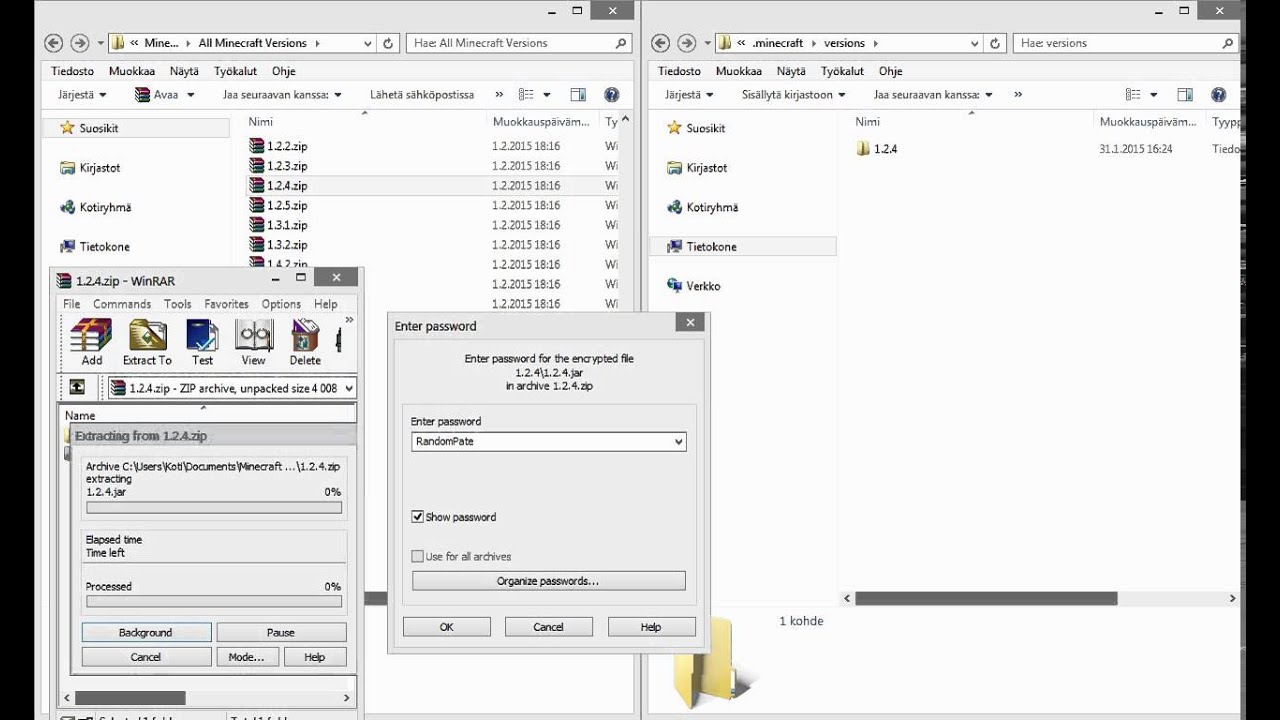Click WinRAR horizontal scrollbar thumb
Screen dimensions: 1280x720
click(130, 698)
